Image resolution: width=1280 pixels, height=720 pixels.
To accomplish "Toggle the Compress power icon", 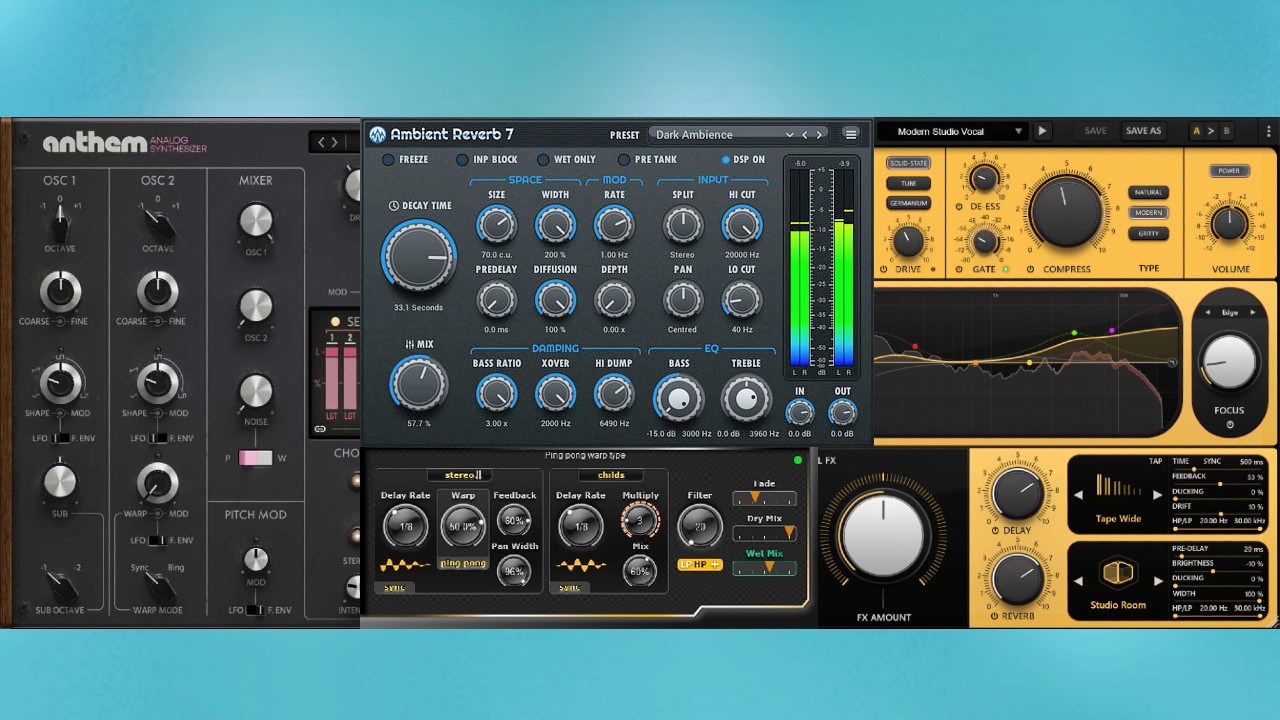I will (1032, 269).
